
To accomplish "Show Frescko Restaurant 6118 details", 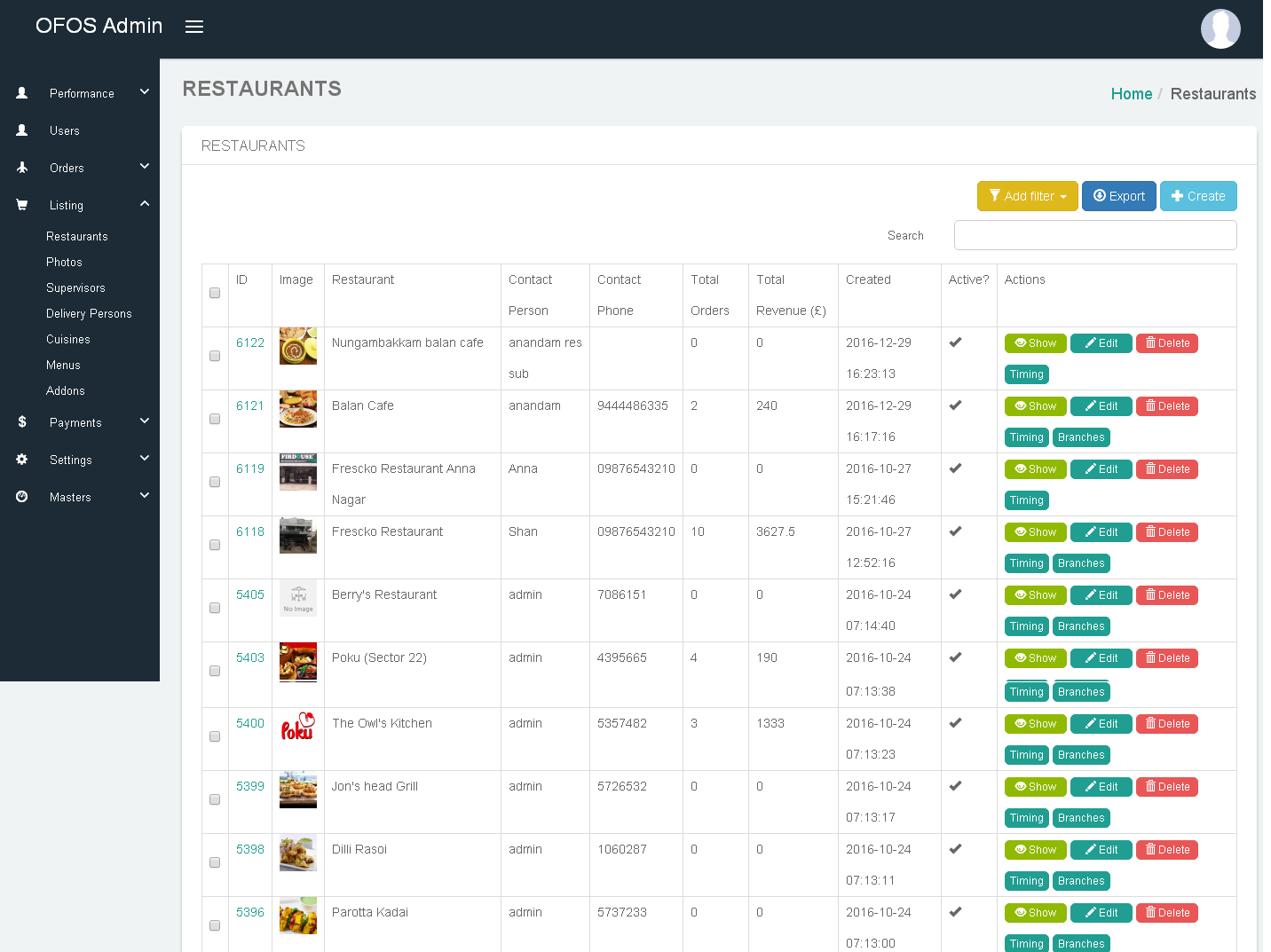I will (x=1036, y=532).
